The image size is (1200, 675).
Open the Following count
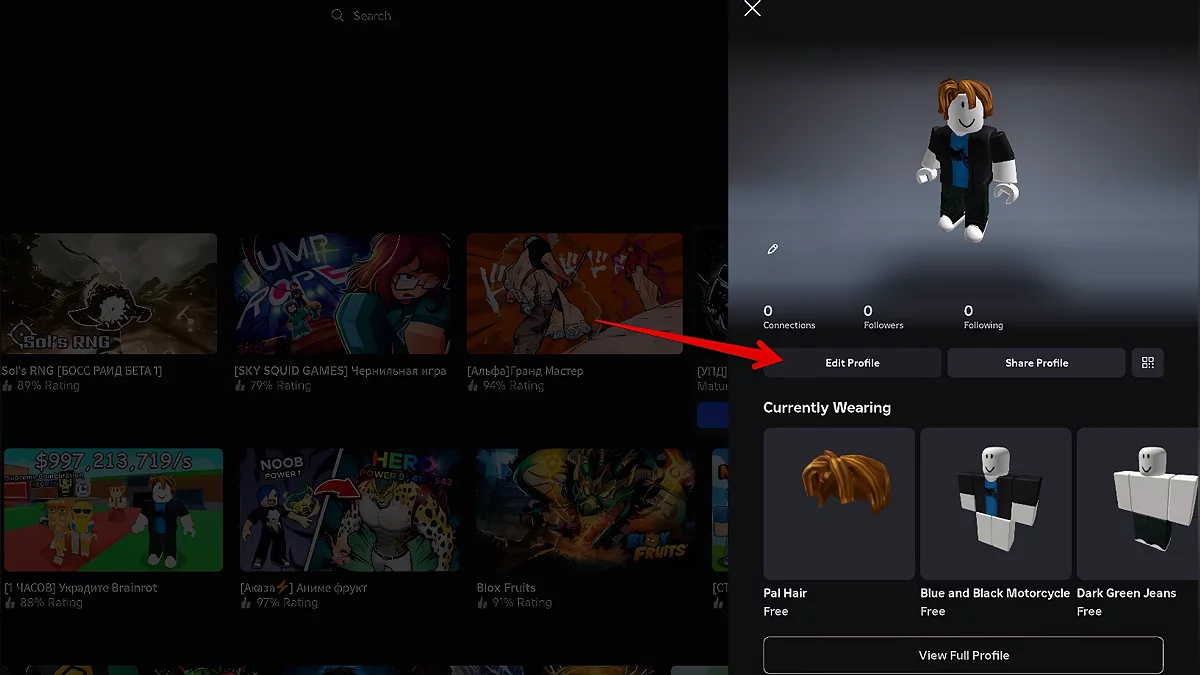coord(983,317)
